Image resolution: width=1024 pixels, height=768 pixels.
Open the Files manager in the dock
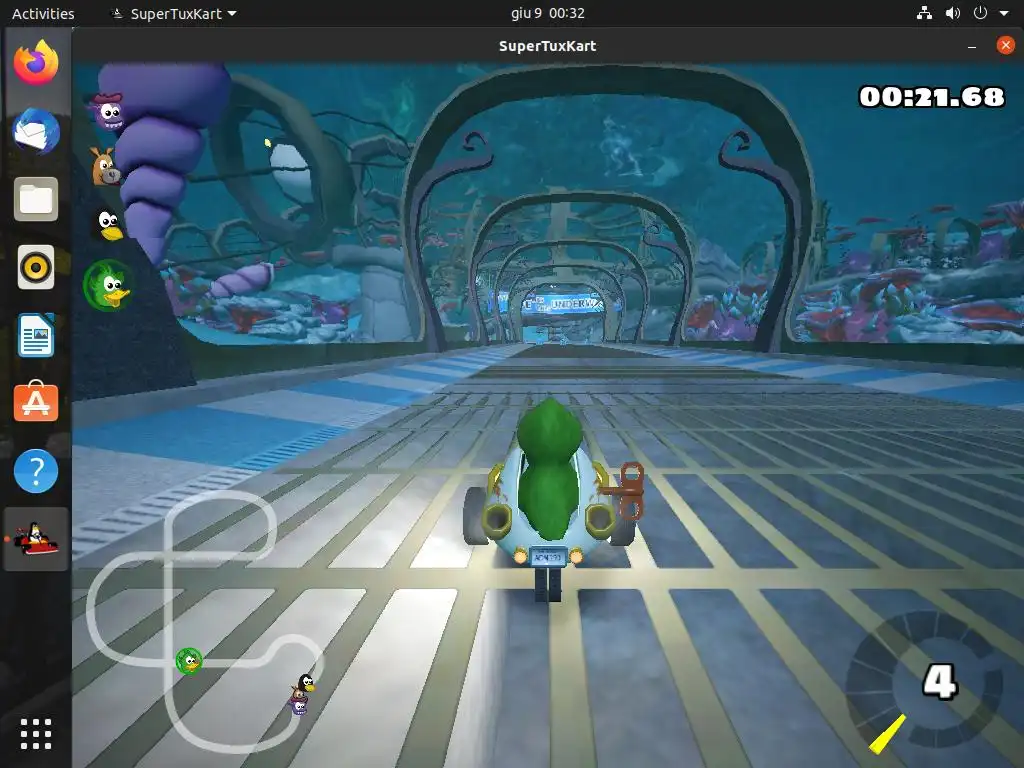pos(36,199)
